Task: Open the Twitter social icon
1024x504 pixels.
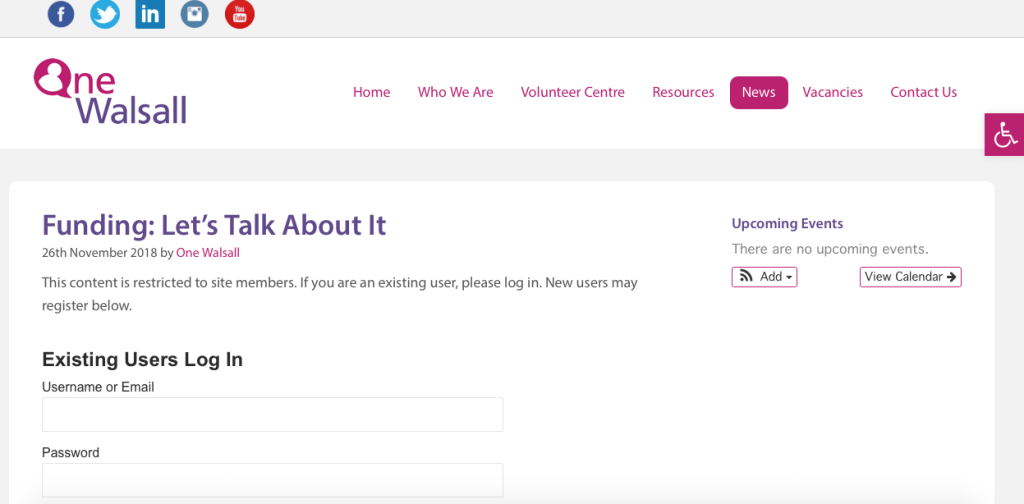Action: (x=105, y=14)
